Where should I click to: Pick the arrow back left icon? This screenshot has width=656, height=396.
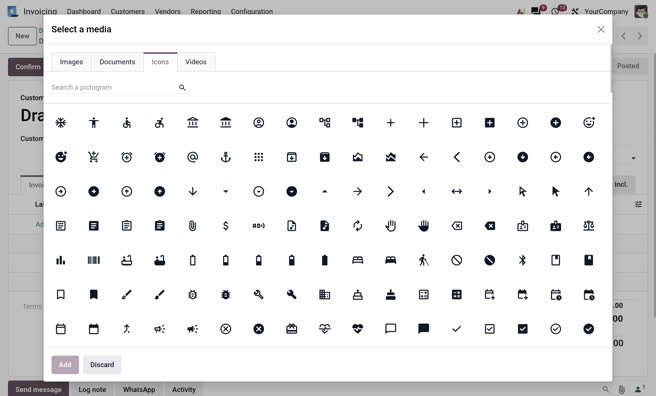423,157
